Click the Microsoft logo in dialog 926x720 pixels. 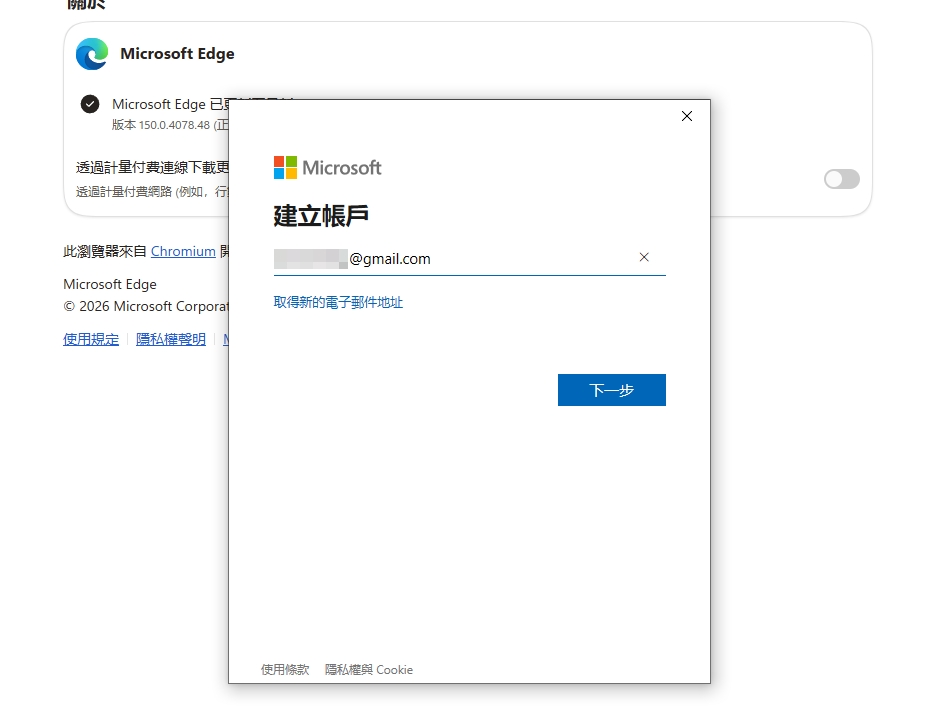pos(327,168)
